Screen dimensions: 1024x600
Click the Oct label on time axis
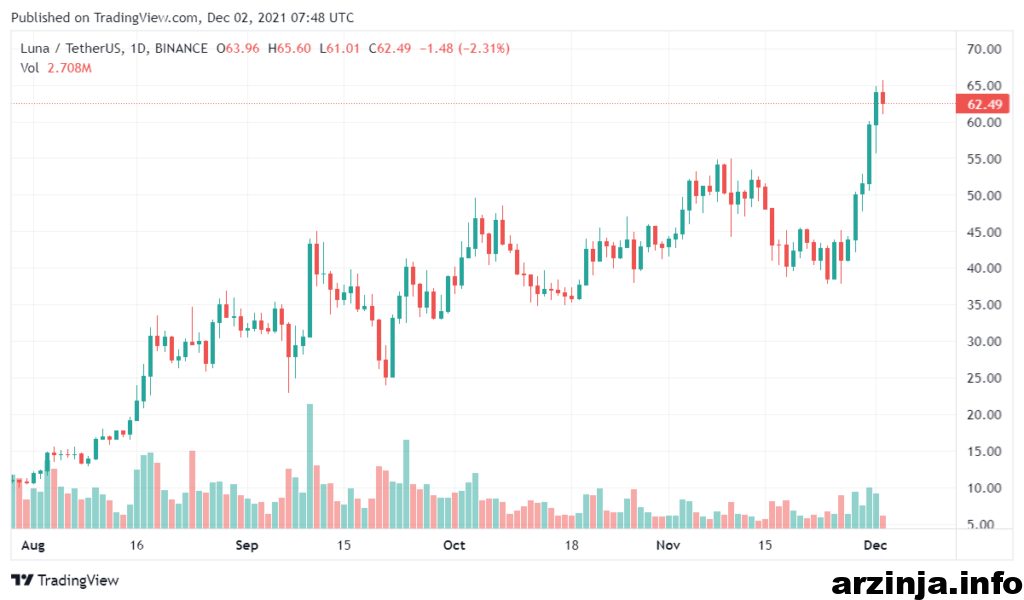tap(454, 545)
